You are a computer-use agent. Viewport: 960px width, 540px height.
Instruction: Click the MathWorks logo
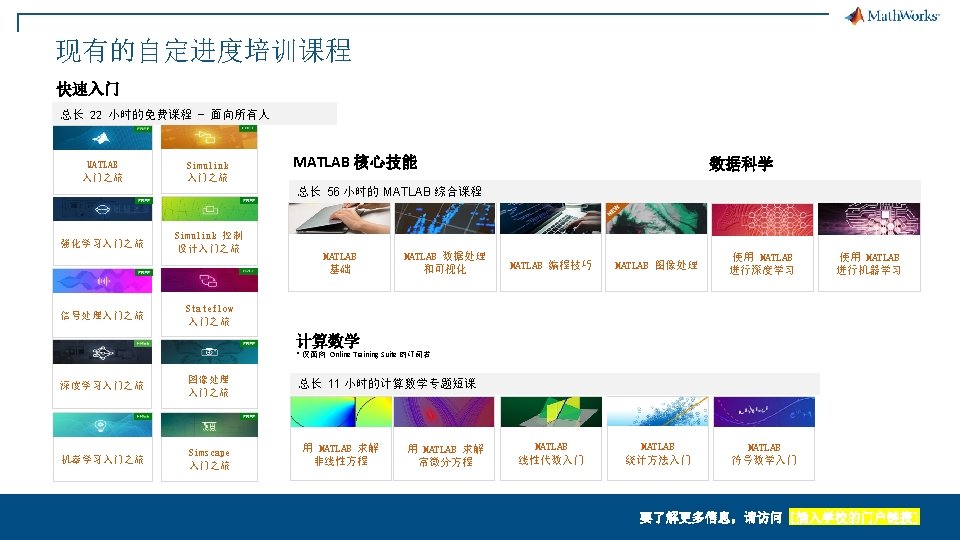(x=891, y=16)
